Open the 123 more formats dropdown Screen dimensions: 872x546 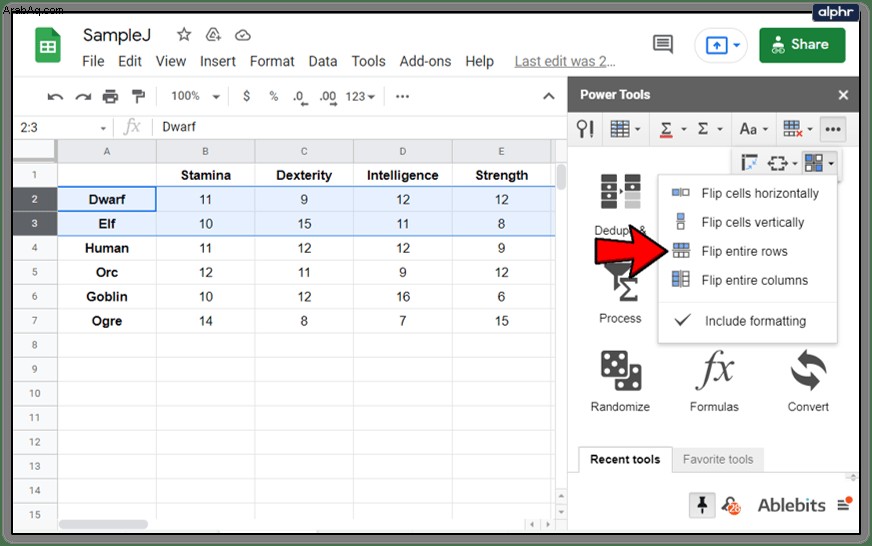point(360,97)
